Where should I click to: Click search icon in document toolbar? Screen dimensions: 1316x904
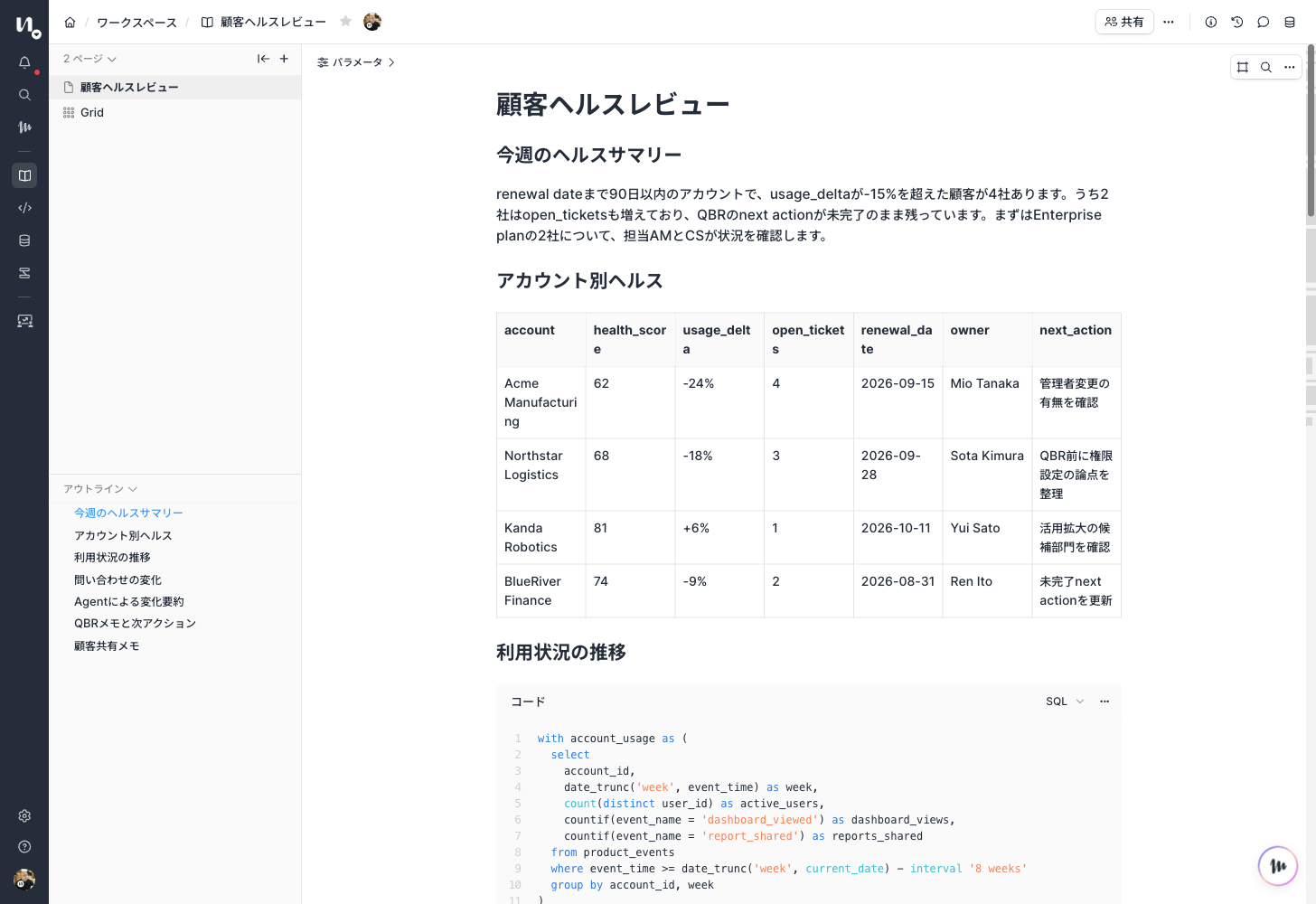point(1266,67)
